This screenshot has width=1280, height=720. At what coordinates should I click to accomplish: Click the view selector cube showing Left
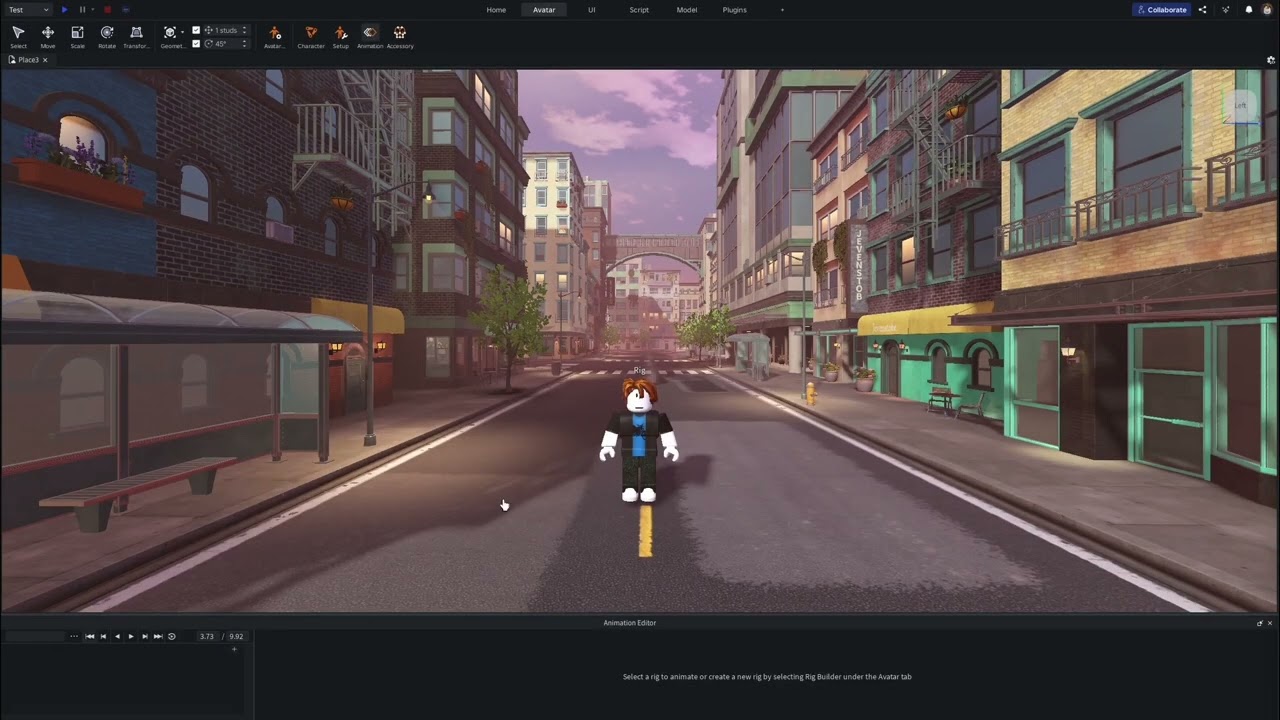coord(1240,106)
